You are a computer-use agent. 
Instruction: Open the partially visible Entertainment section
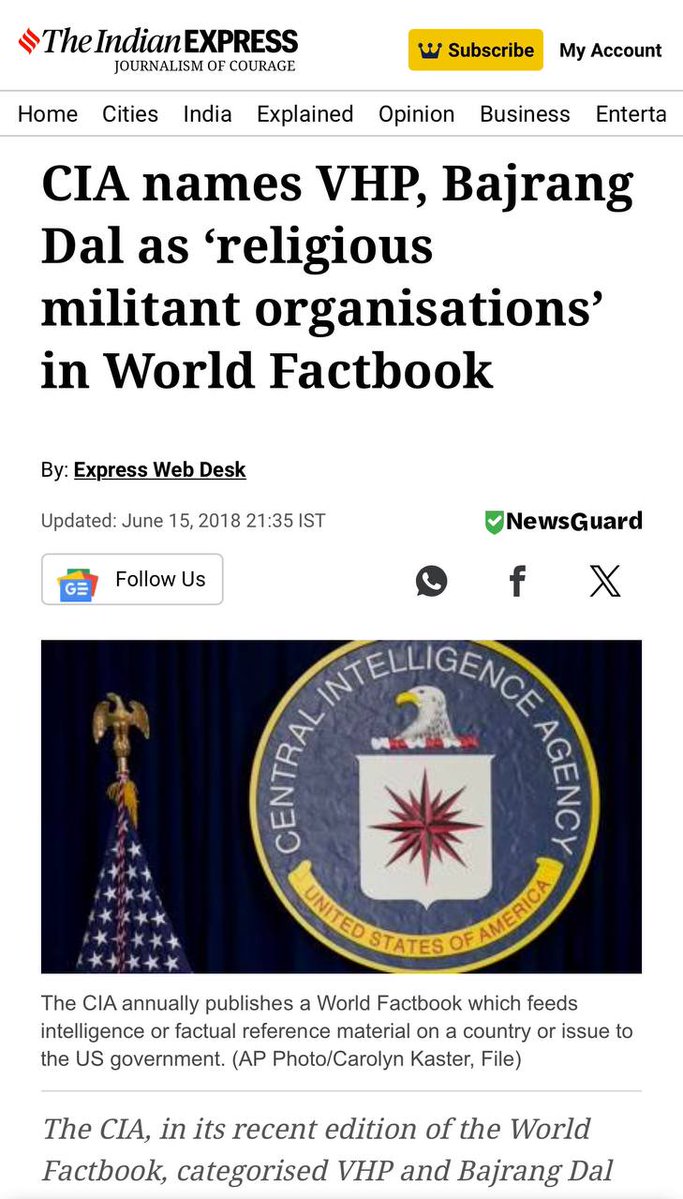tap(631, 114)
